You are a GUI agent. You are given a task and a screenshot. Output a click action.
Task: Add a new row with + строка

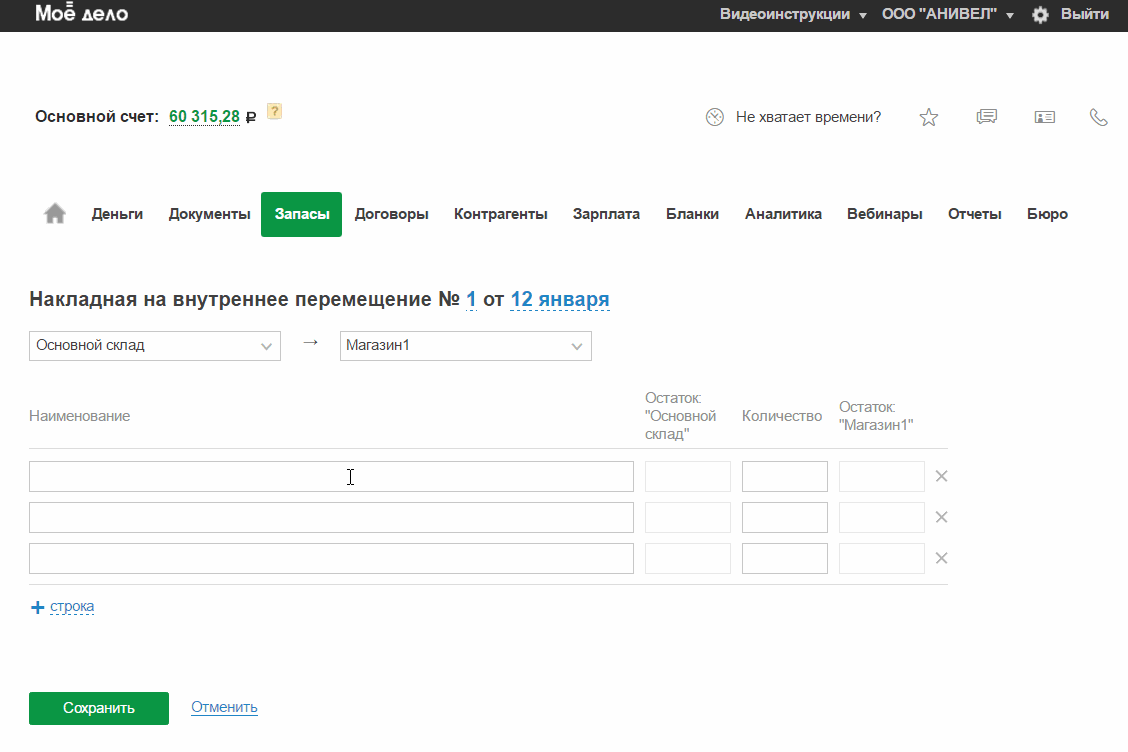pos(63,607)
